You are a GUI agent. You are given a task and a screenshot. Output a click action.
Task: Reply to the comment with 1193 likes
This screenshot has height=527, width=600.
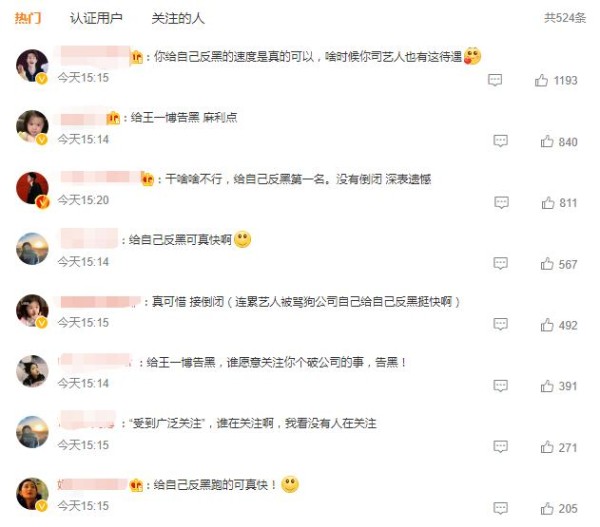tap(495, 80)
